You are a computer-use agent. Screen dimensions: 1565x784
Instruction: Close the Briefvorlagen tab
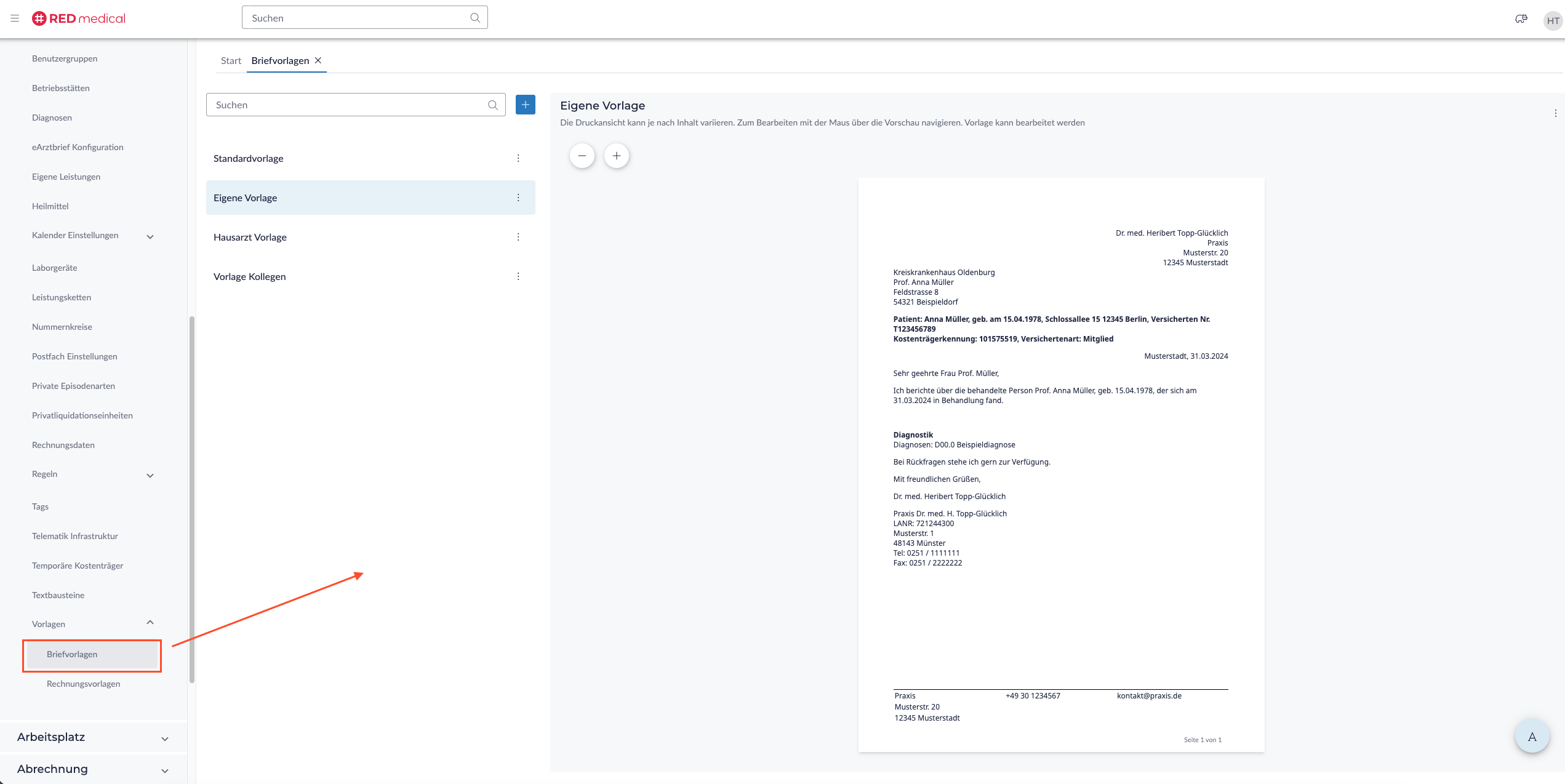tap(318, 60)
